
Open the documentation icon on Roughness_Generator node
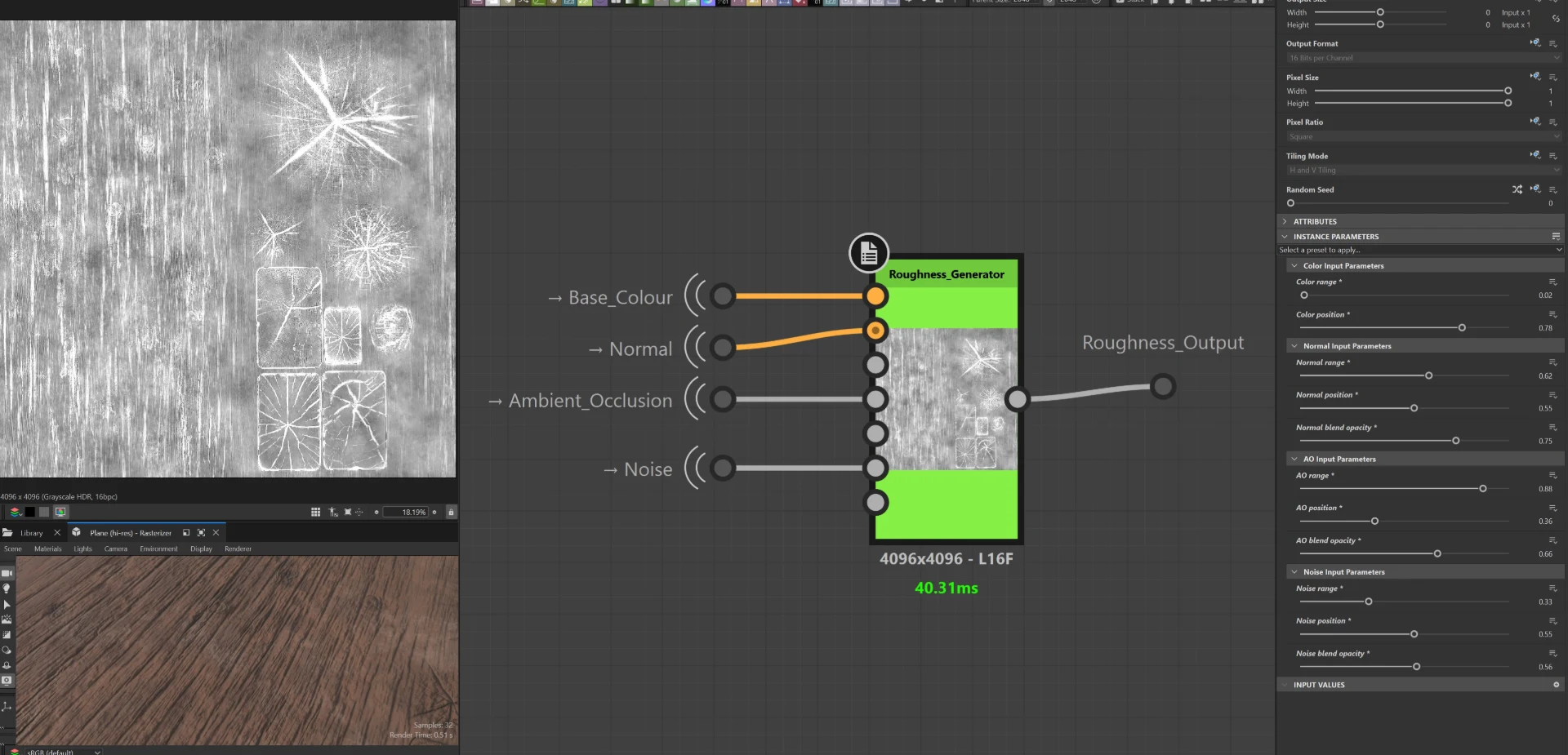click(868, 254)
